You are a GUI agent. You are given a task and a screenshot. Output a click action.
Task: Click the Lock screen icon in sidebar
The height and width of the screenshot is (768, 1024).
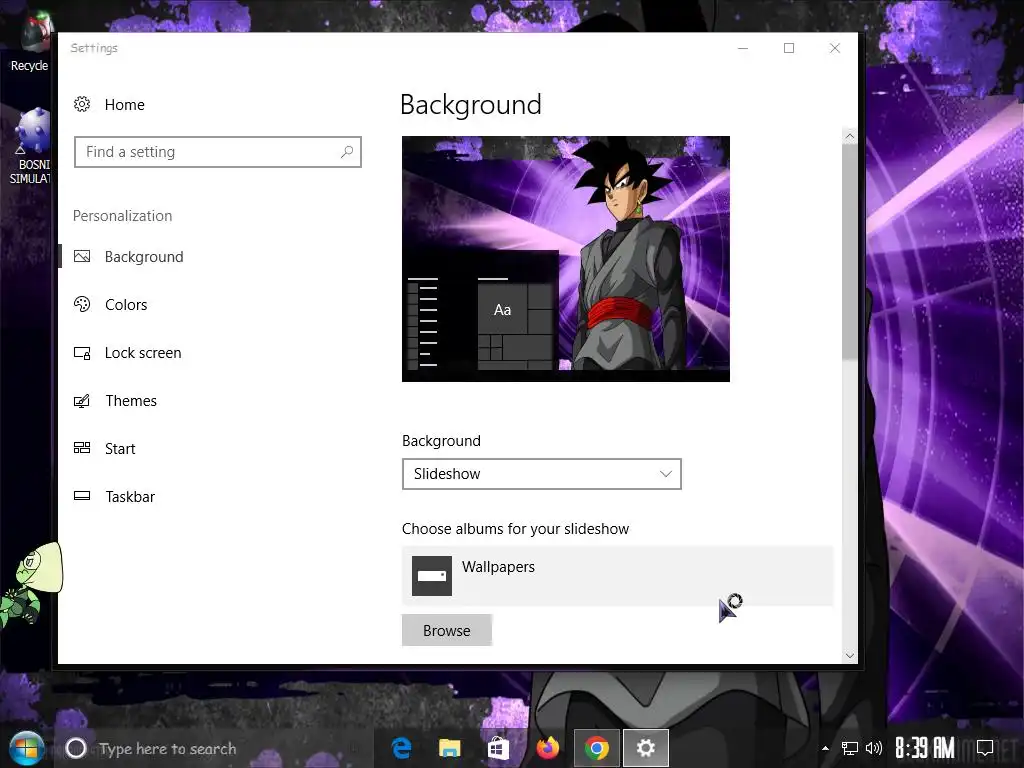82,353
